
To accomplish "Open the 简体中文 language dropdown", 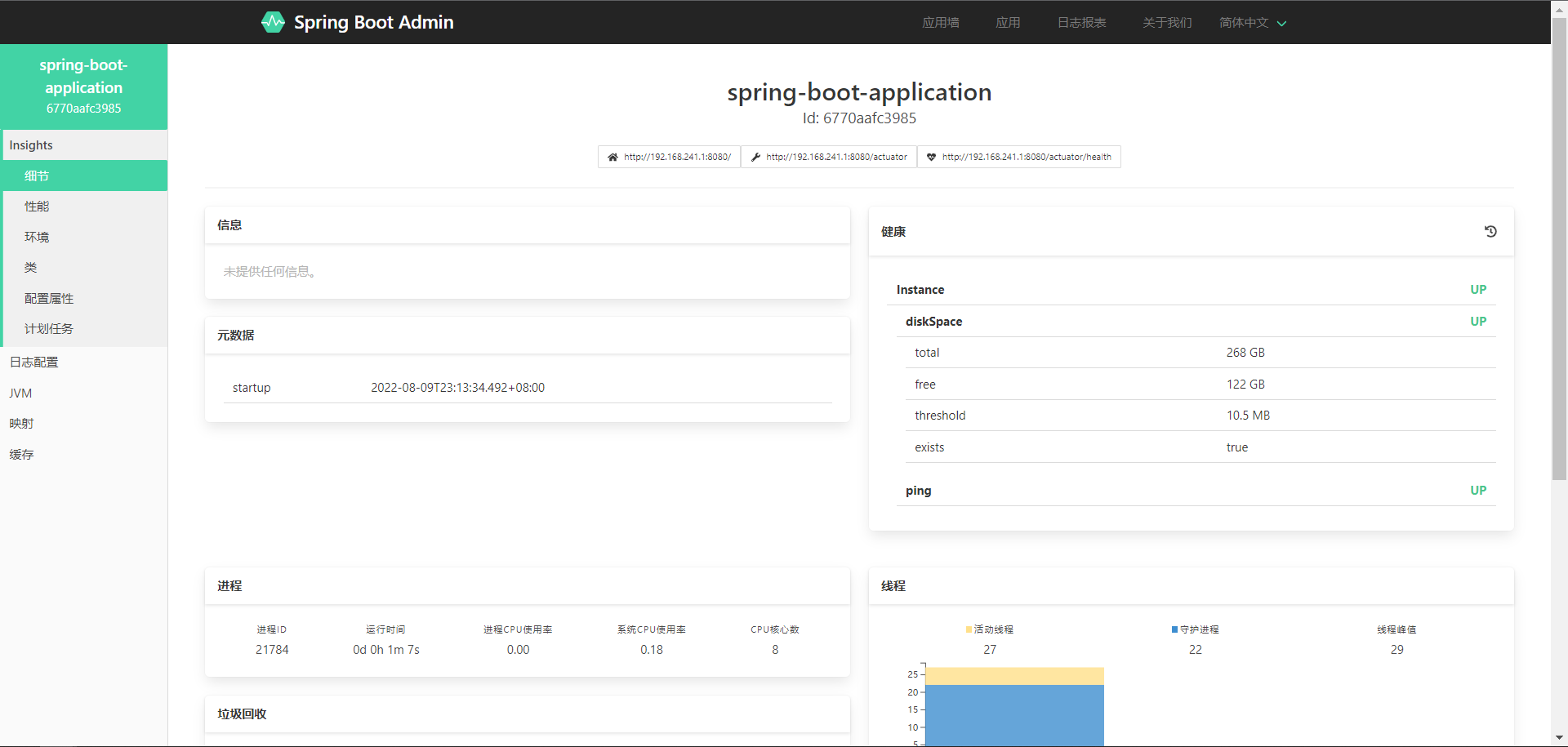I will (x=1253, y=23).
